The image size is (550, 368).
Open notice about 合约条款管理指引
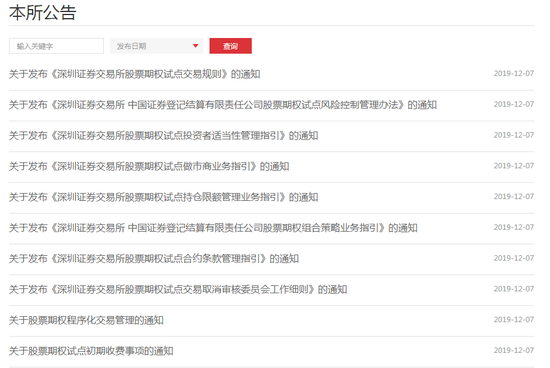point(154,259)
